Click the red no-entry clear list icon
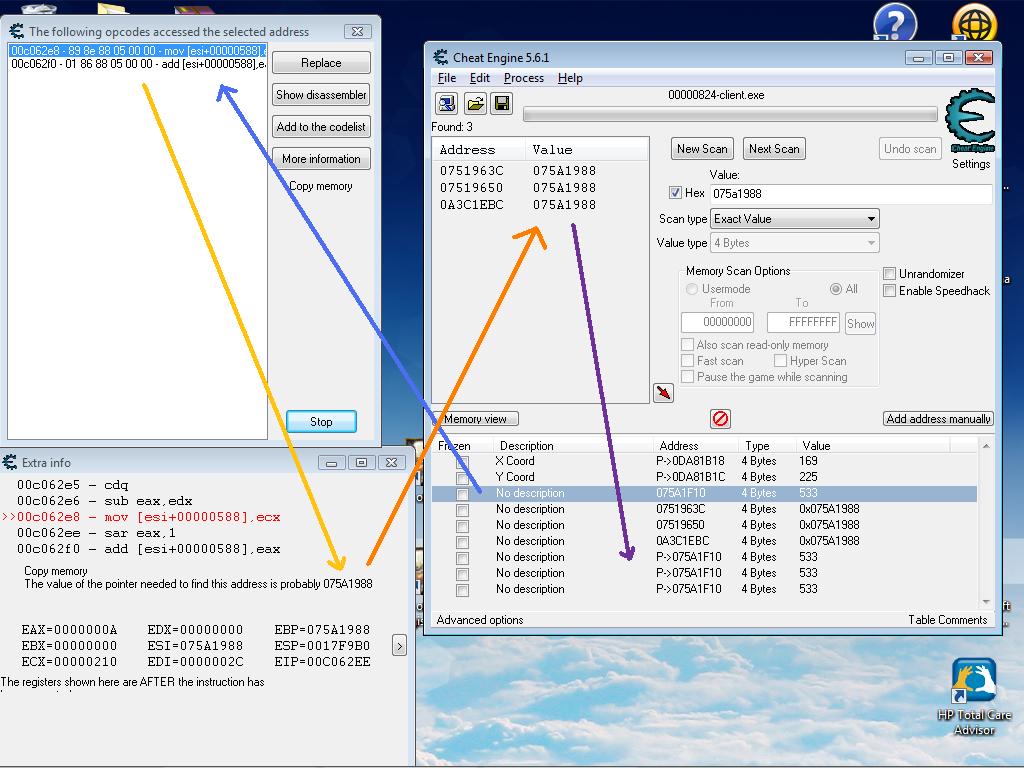 point(720,418)
